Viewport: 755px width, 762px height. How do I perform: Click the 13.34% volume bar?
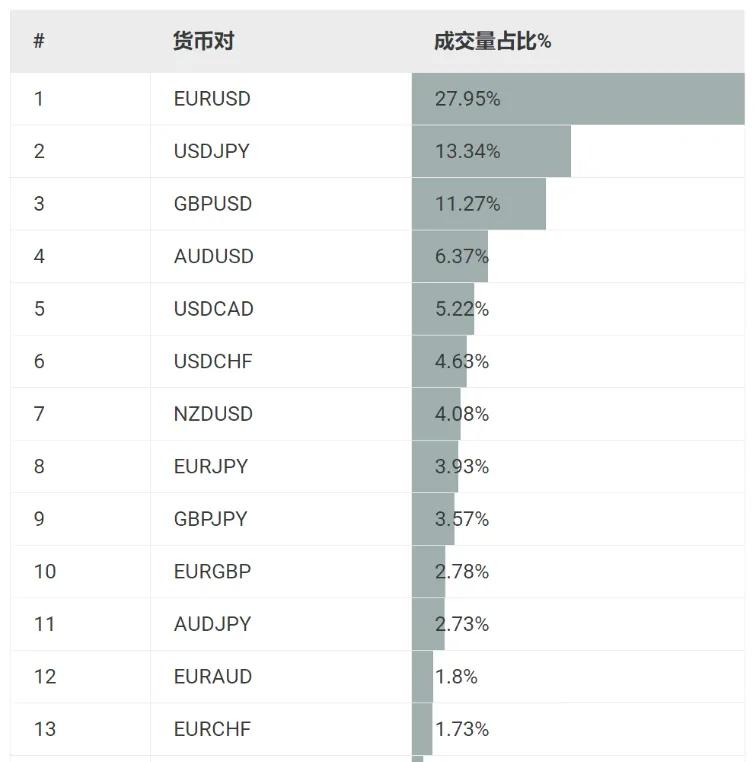(x=491, y=151)
